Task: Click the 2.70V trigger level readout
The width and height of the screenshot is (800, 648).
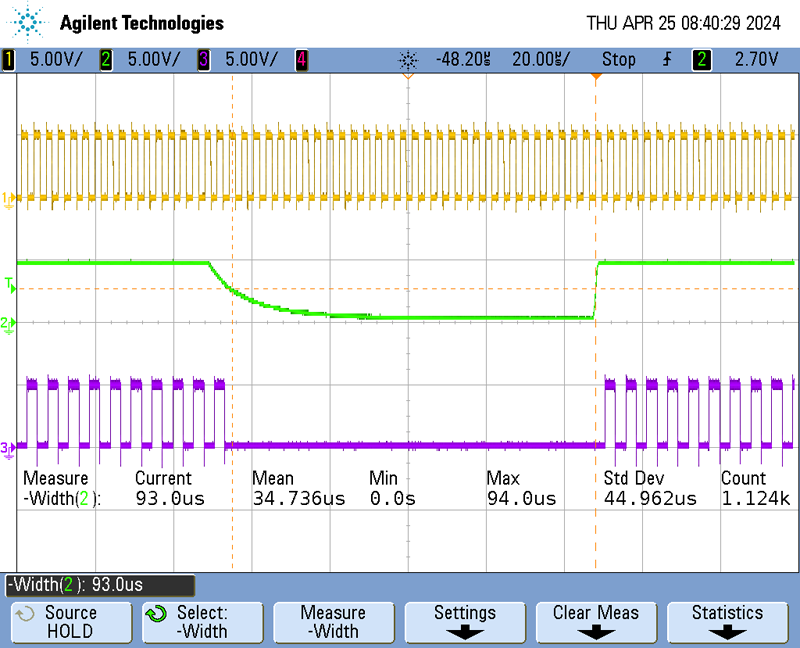Action: 755,59
